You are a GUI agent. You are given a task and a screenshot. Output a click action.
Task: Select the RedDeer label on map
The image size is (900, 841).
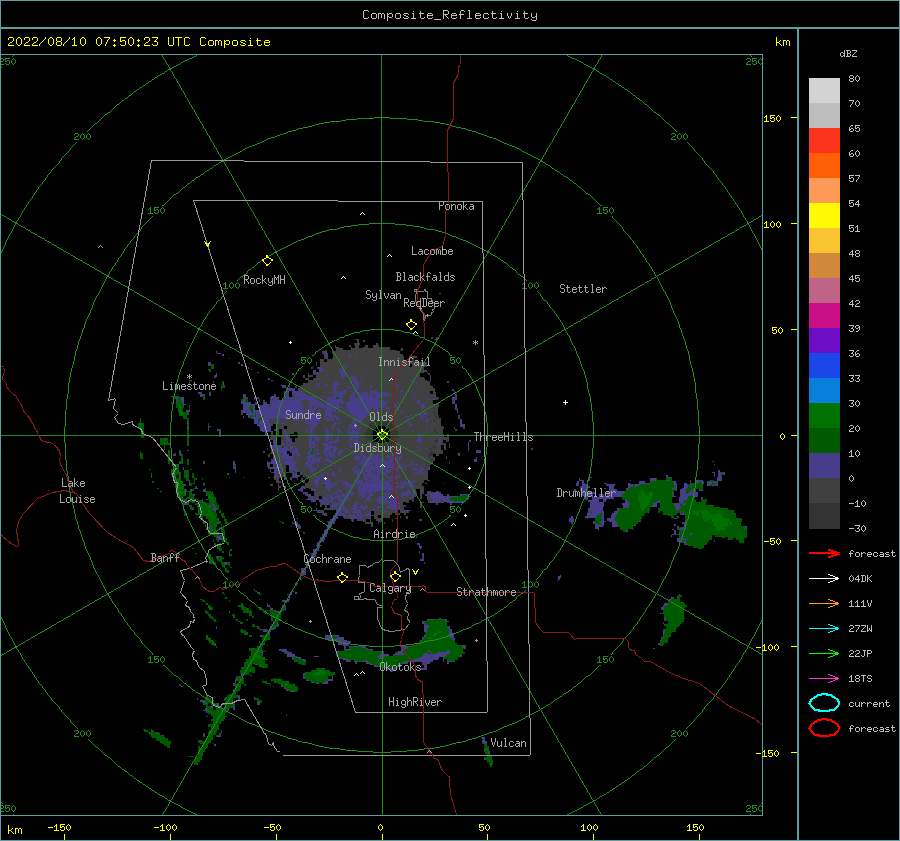click(x=424, y=303)
